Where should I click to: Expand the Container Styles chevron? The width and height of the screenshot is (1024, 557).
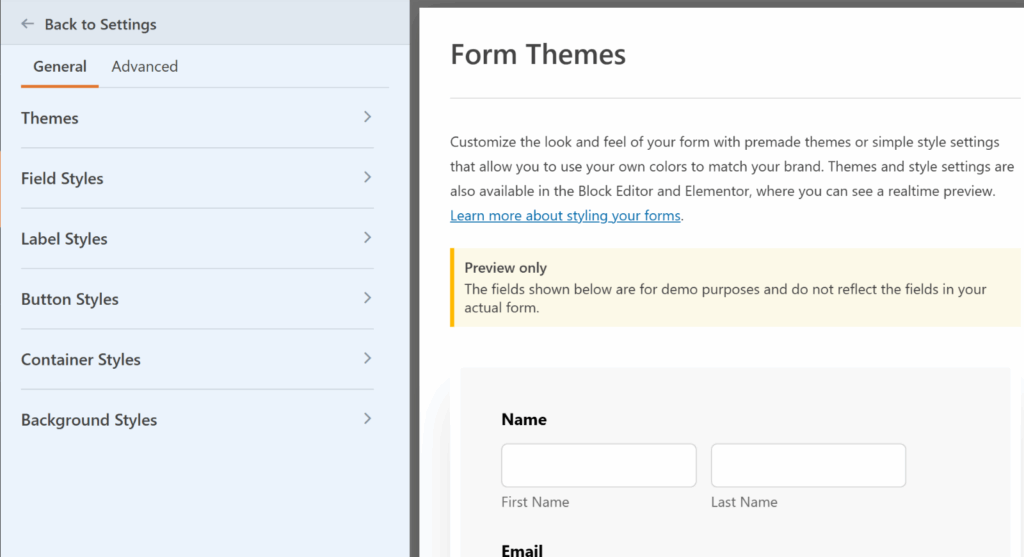click(x=368, y=358)
